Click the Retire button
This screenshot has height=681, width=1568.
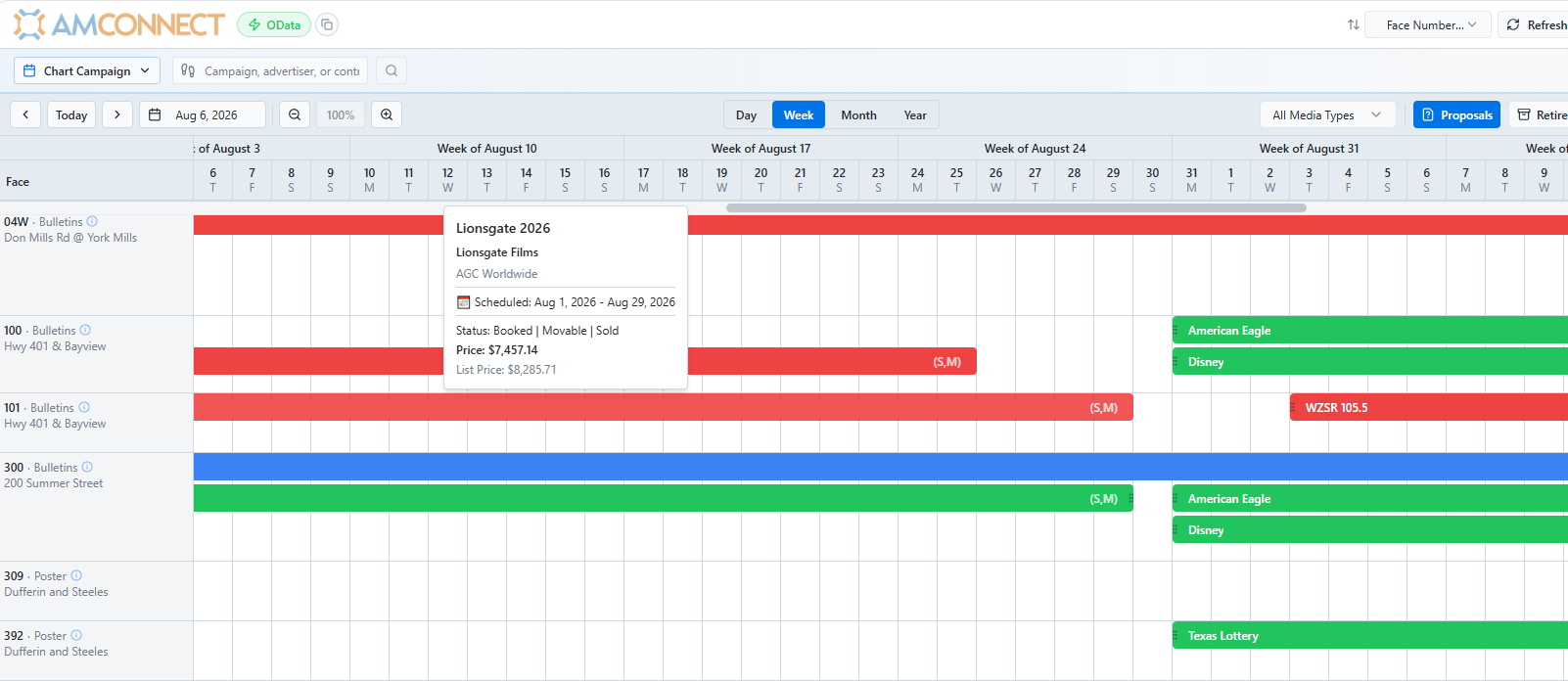[x=1539, y=114]
